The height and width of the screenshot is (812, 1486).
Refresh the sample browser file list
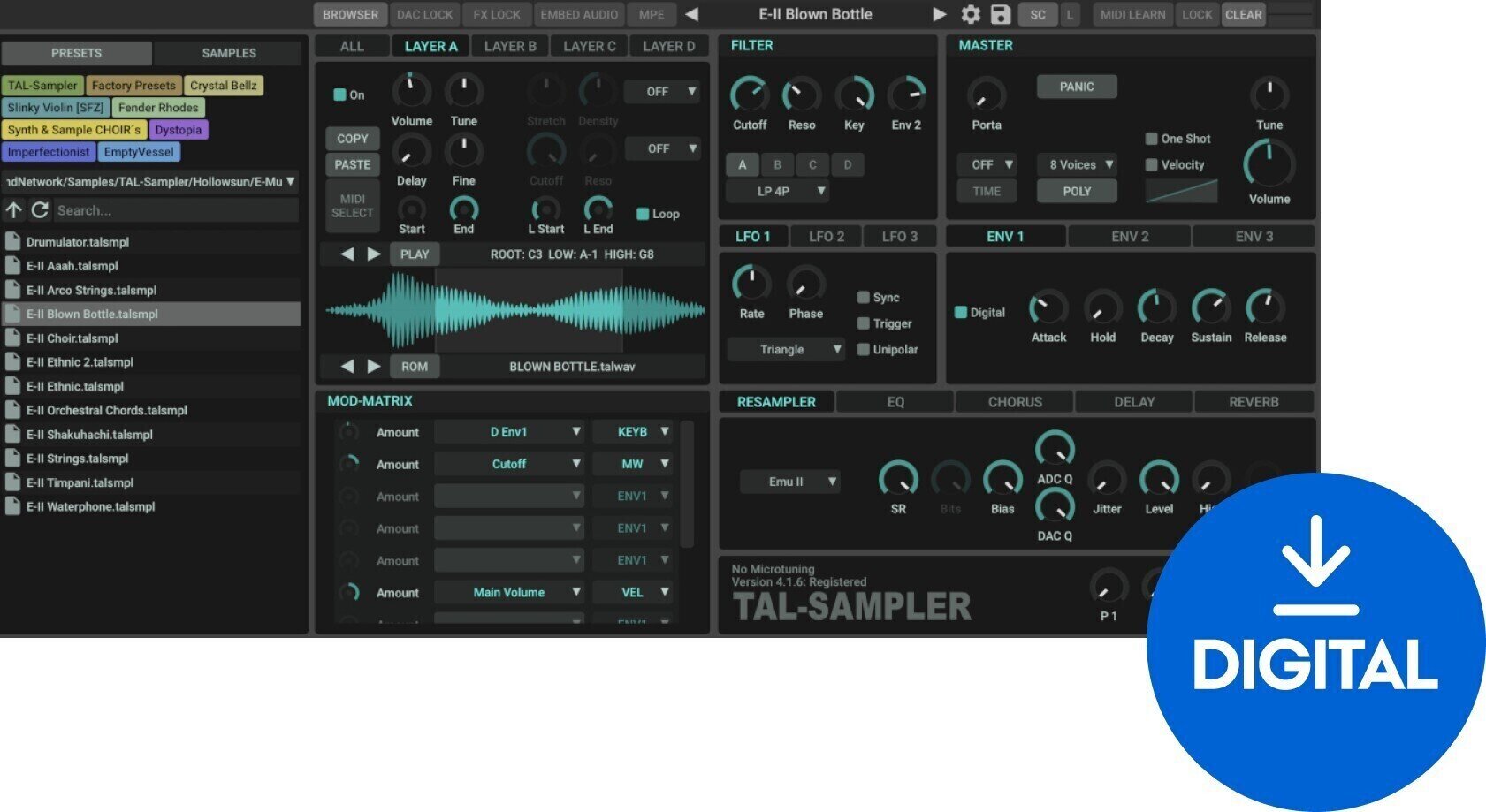[39, 210]
